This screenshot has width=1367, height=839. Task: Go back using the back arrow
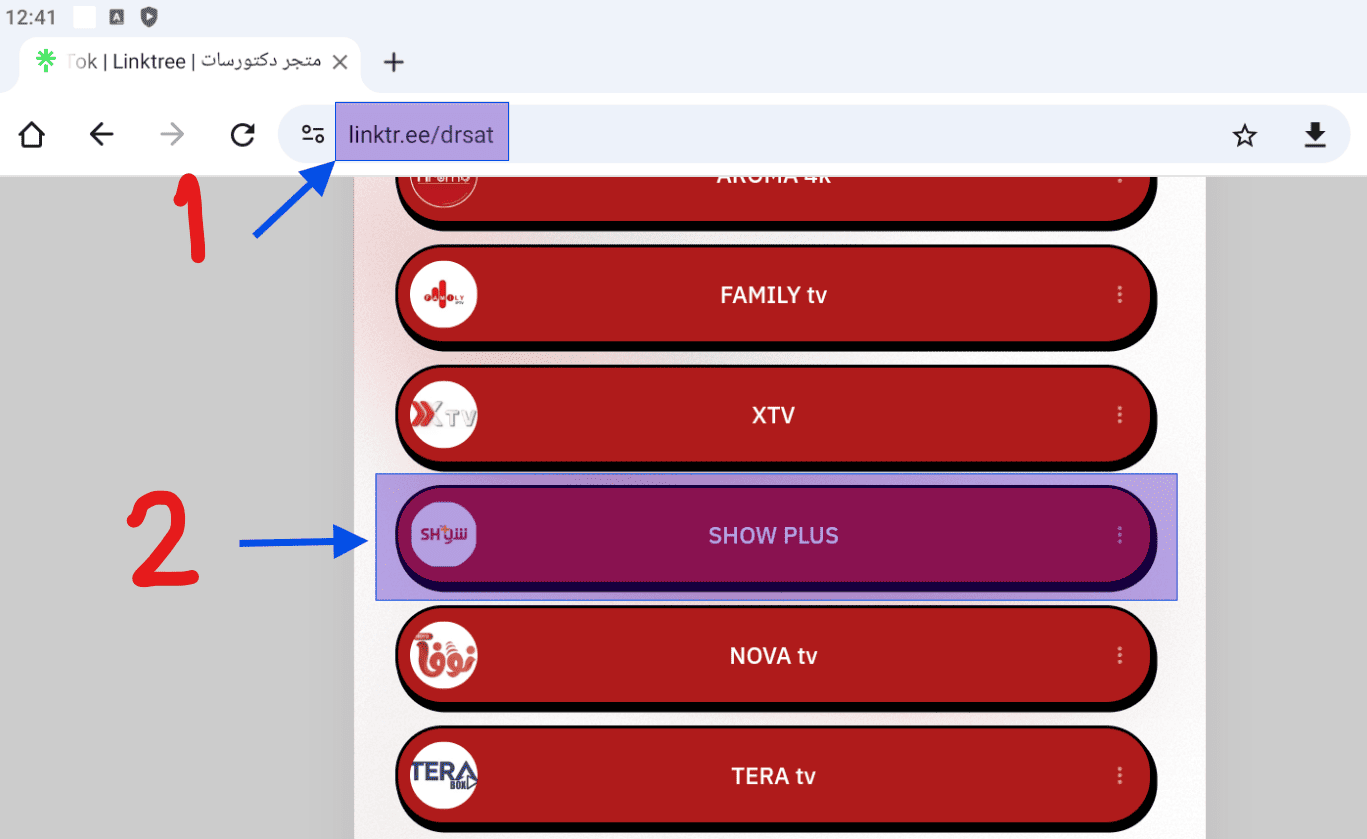pos(102,134)
